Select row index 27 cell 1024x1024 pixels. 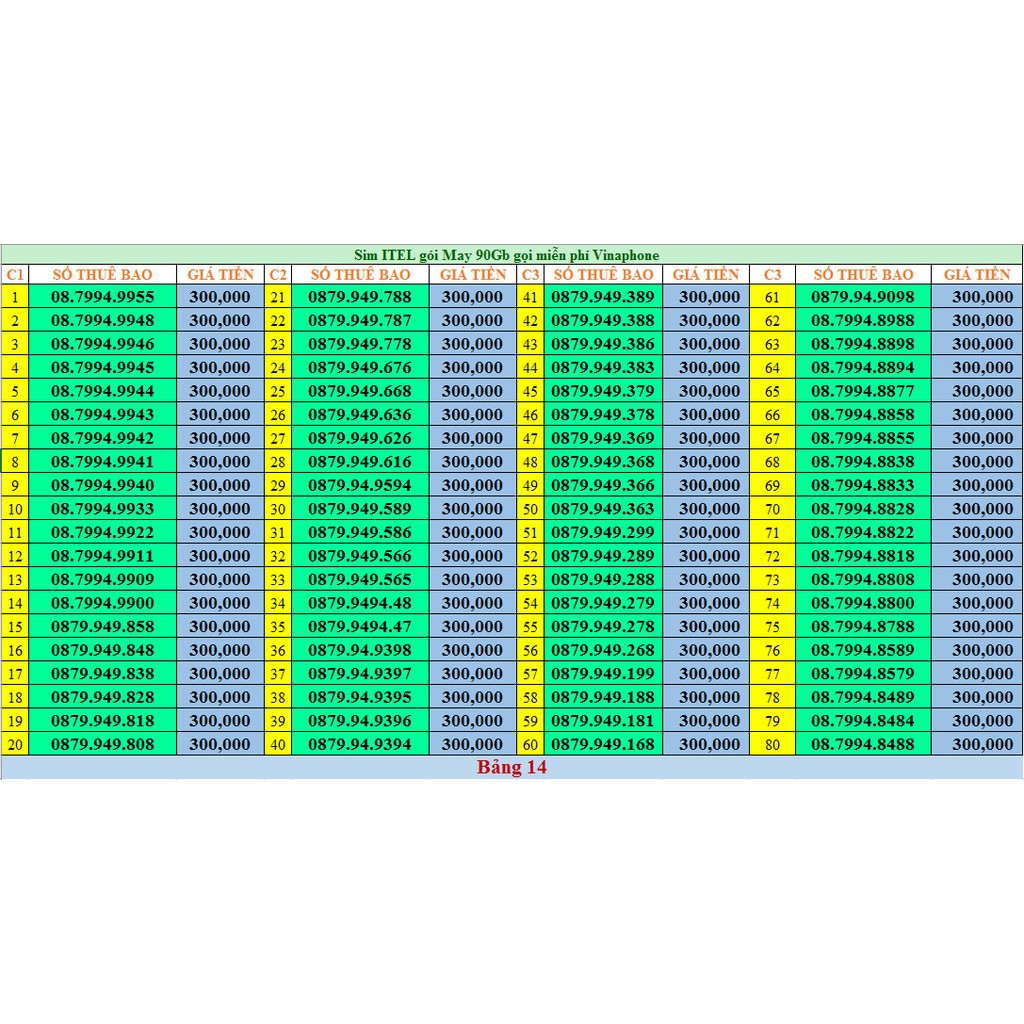[278, 438]
